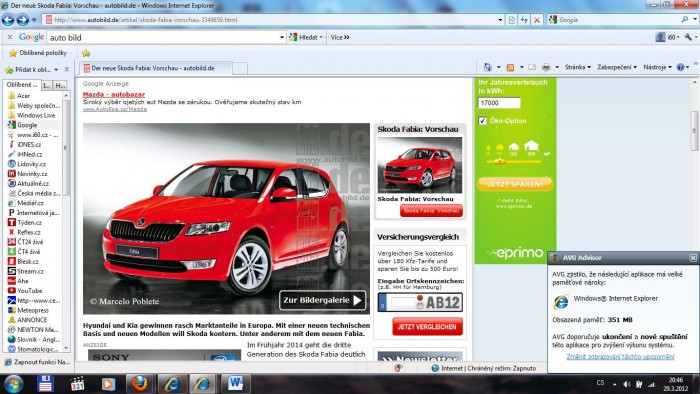
Task: Open the small Skoda Fabia Vorschau thumbnail
Action: click(420, 165)
